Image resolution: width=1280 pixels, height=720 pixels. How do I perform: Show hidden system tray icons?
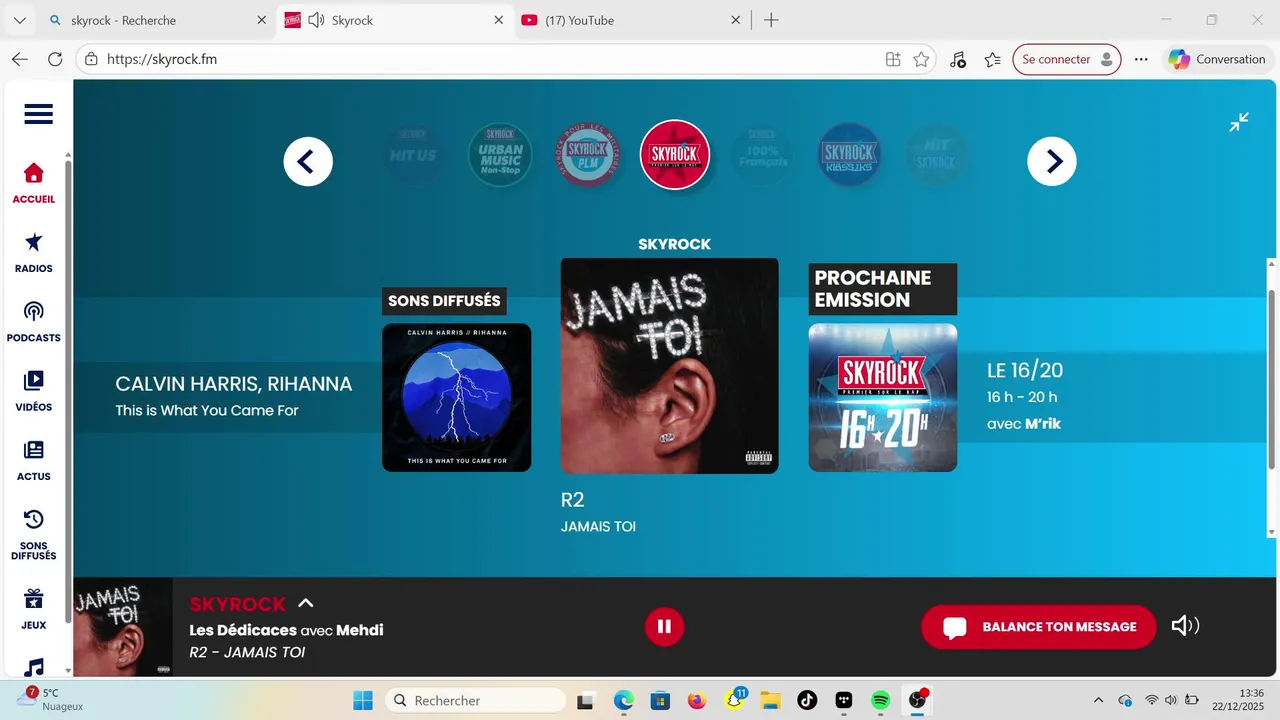(x=1098, y=700)
